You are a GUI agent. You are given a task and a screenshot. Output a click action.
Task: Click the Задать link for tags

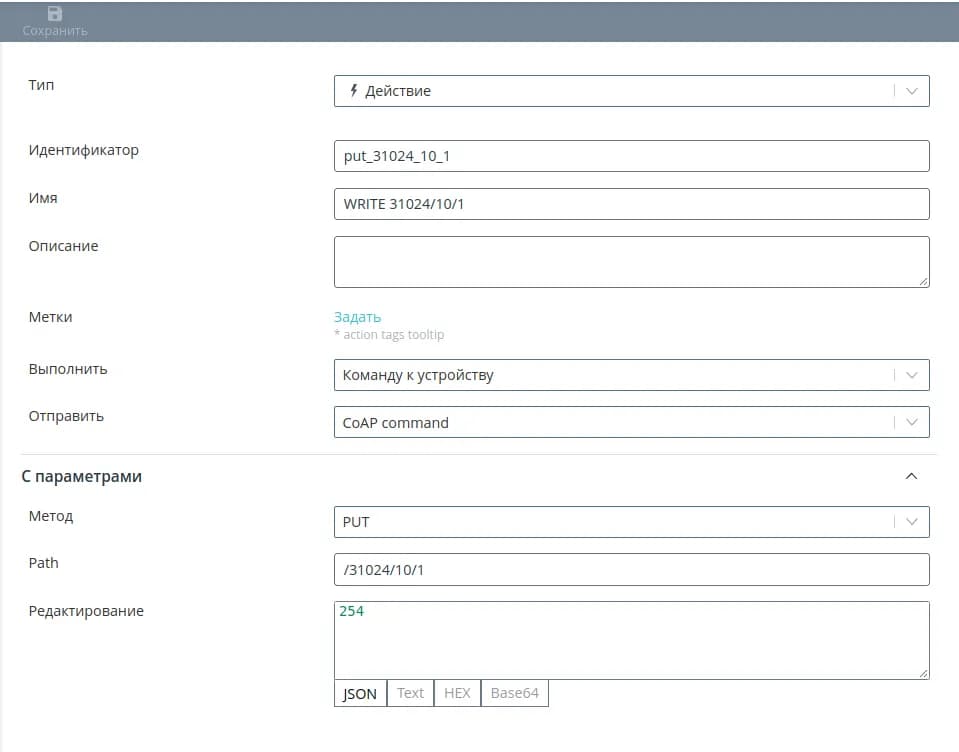[357, 317]
